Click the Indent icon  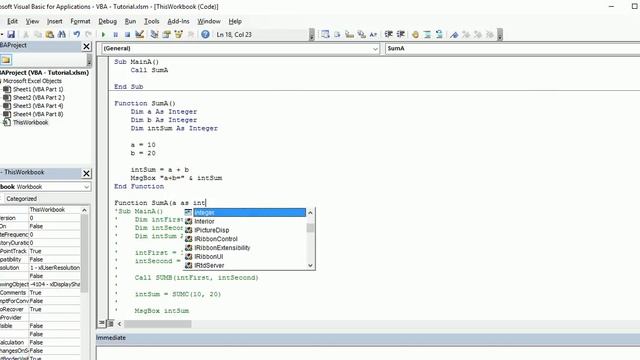(389, 35)
